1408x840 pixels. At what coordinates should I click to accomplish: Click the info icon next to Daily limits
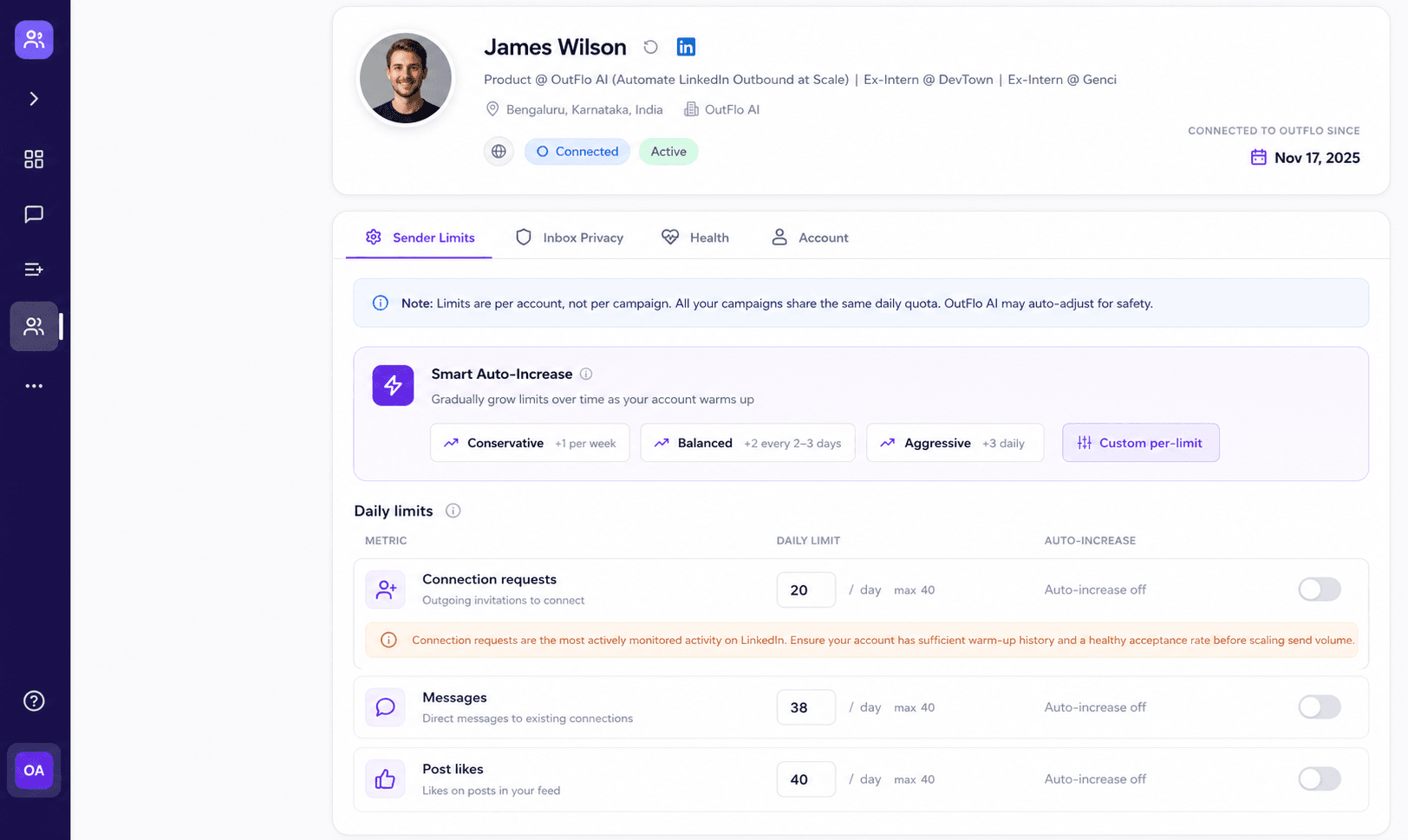(453, 511)
